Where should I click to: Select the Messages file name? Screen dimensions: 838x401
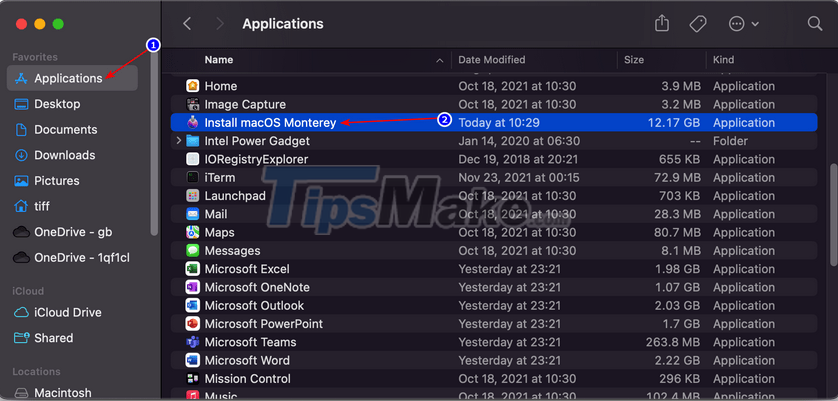pyautogui.click(x=232, y=251)
